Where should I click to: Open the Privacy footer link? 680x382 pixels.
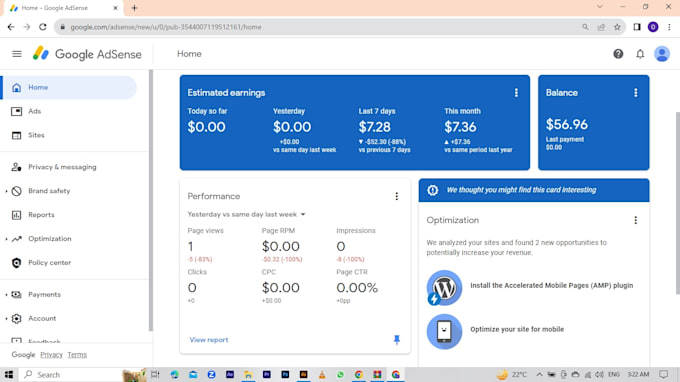coord(51,355)
